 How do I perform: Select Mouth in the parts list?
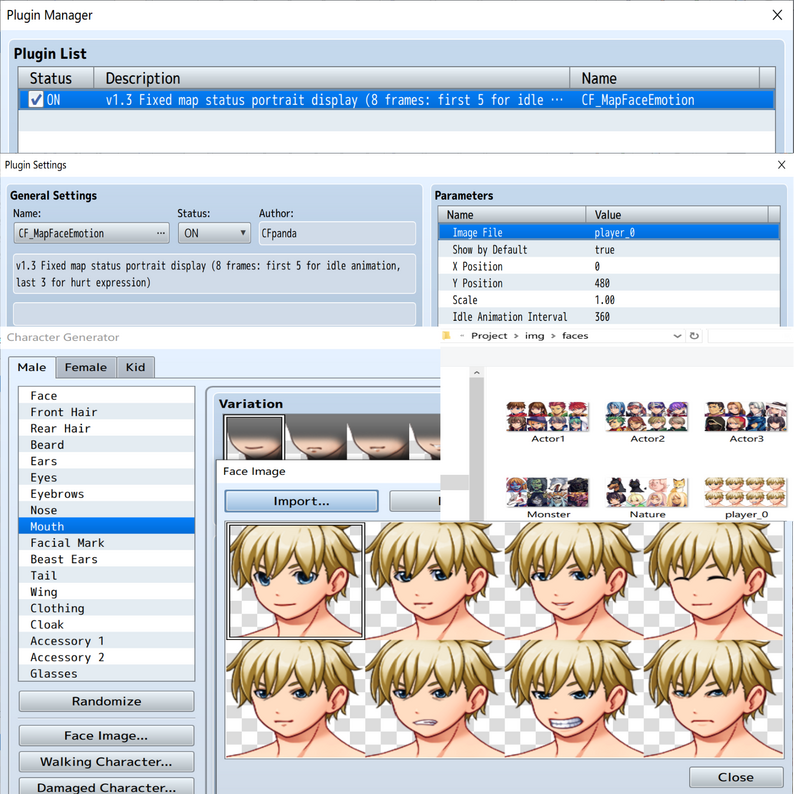(106, 526)
